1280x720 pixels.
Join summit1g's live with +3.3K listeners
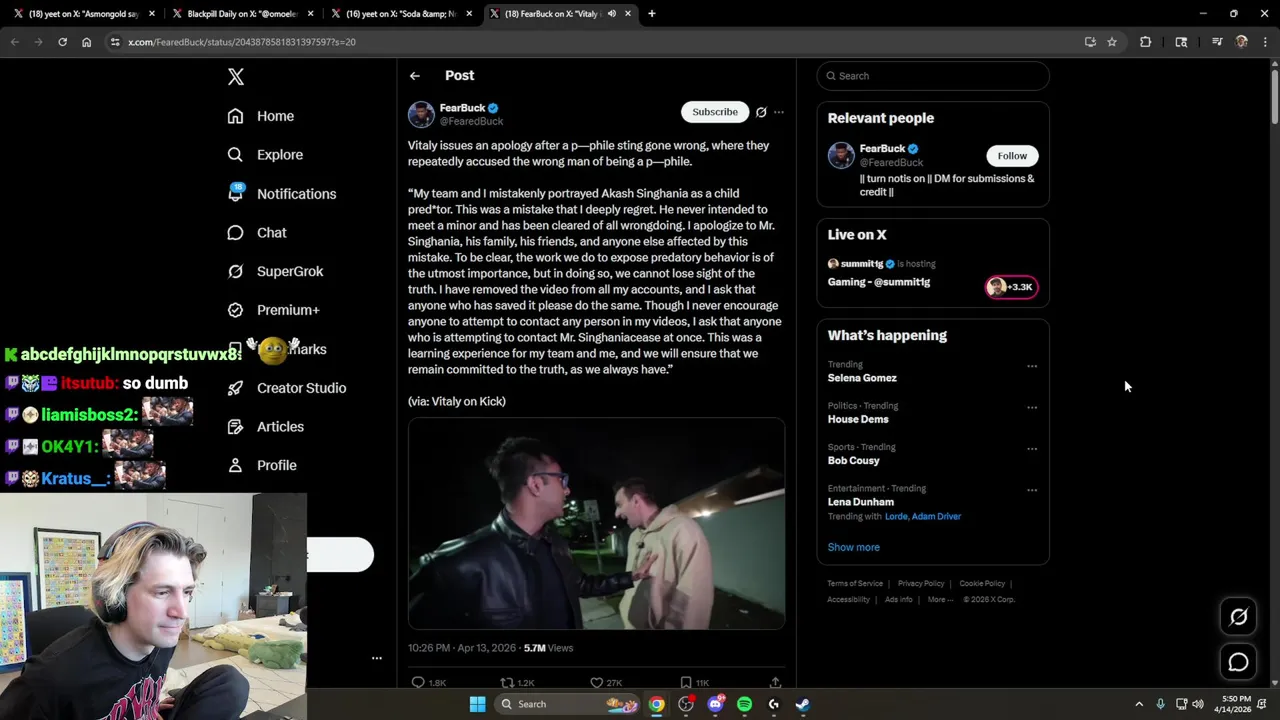tap(1011, 287)
